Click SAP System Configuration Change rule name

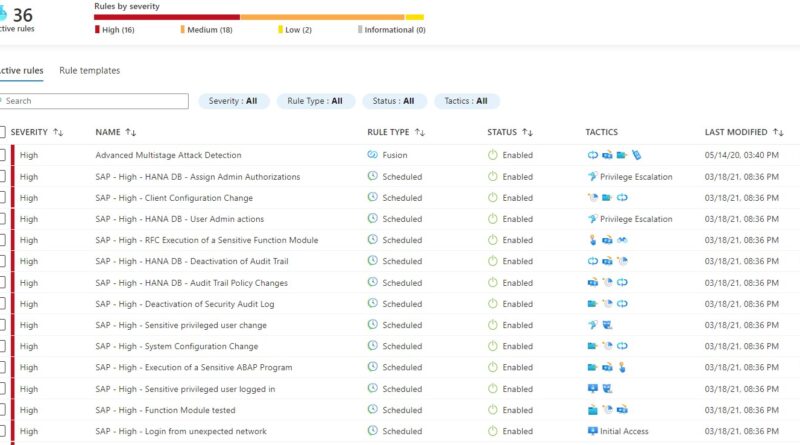click(x=177, y=346)
